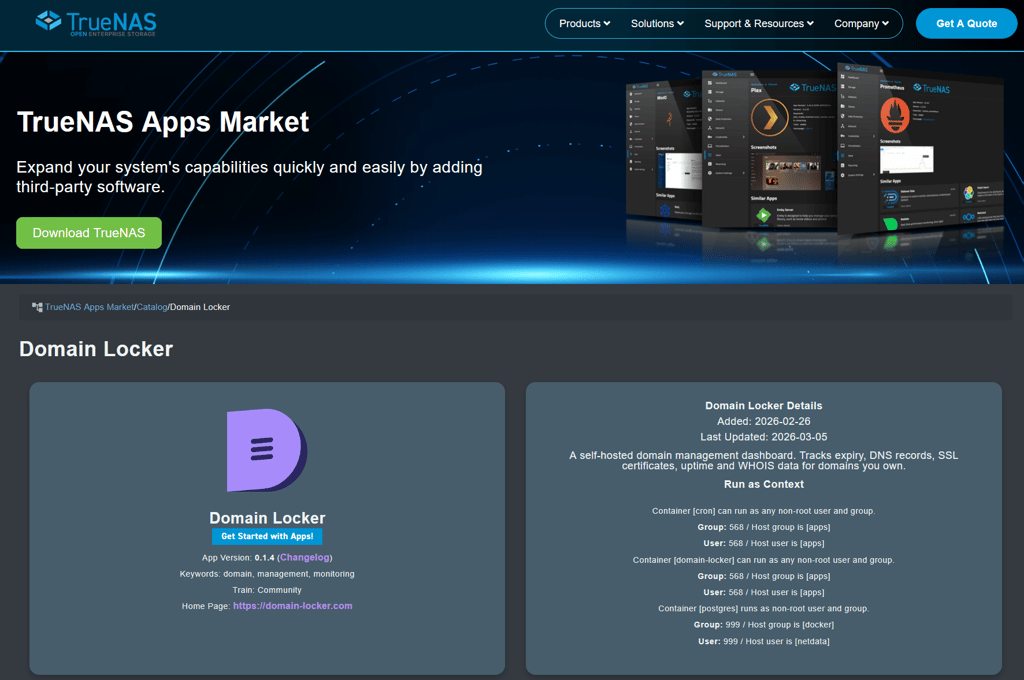Click the Domain Locker page heading
The height and width of the screenshot is (680, 1024).
click(x=95, y=349)
